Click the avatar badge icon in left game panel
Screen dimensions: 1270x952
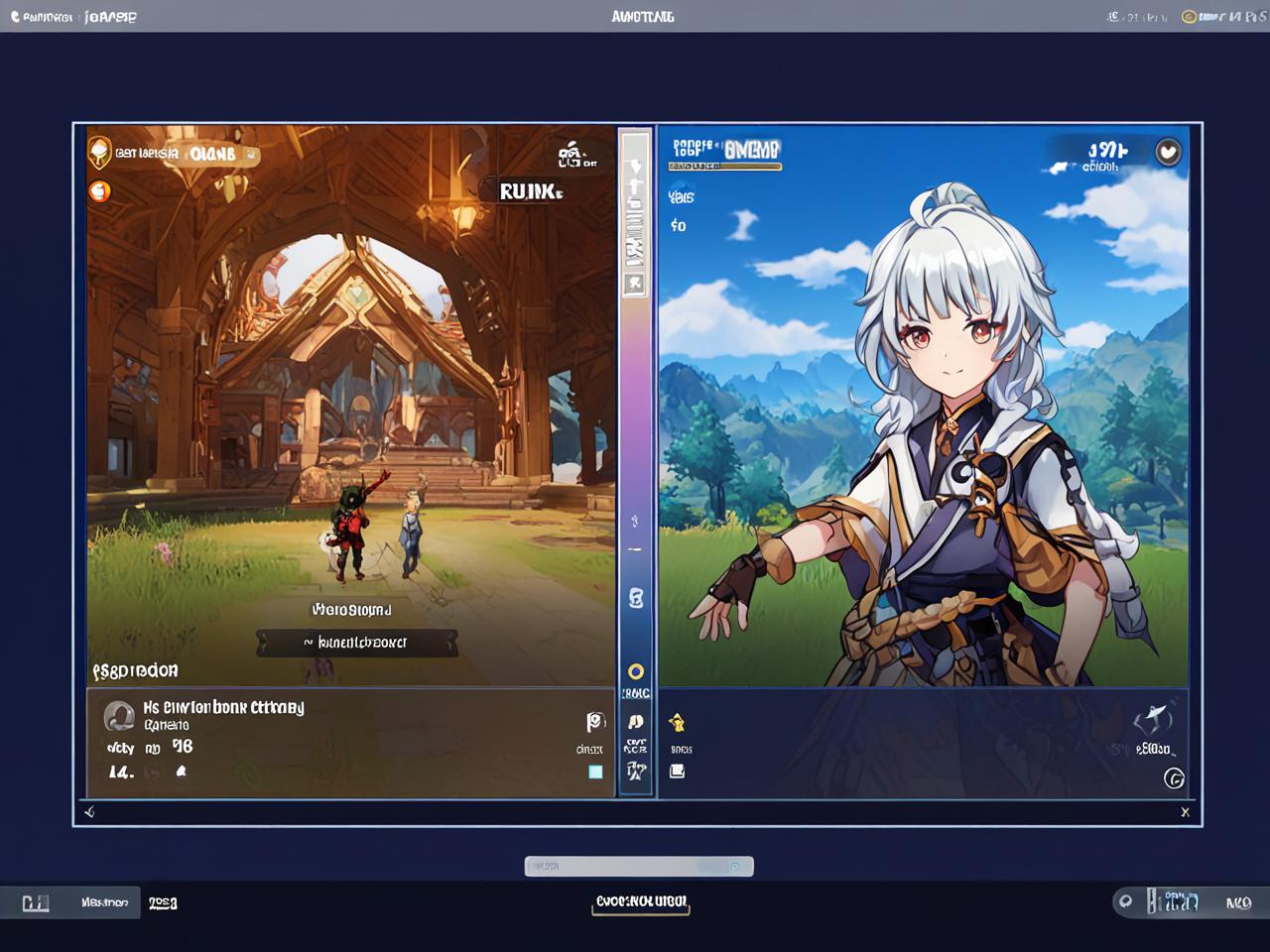pos(99,153)
